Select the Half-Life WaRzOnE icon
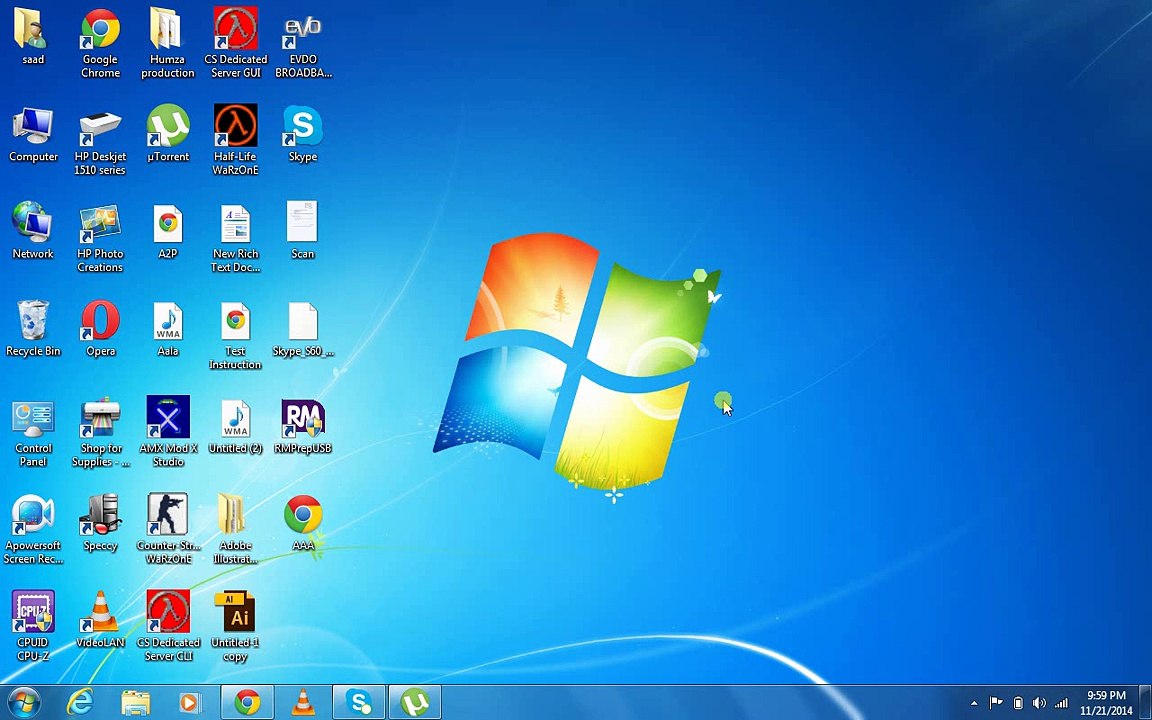Viewport: 1152px width, 720px height. [235, 140]
